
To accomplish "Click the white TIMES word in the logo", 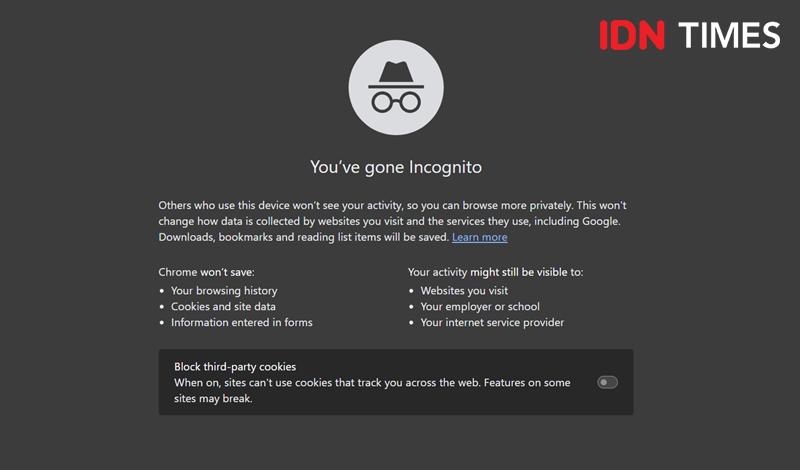I will tap(730, 35).
